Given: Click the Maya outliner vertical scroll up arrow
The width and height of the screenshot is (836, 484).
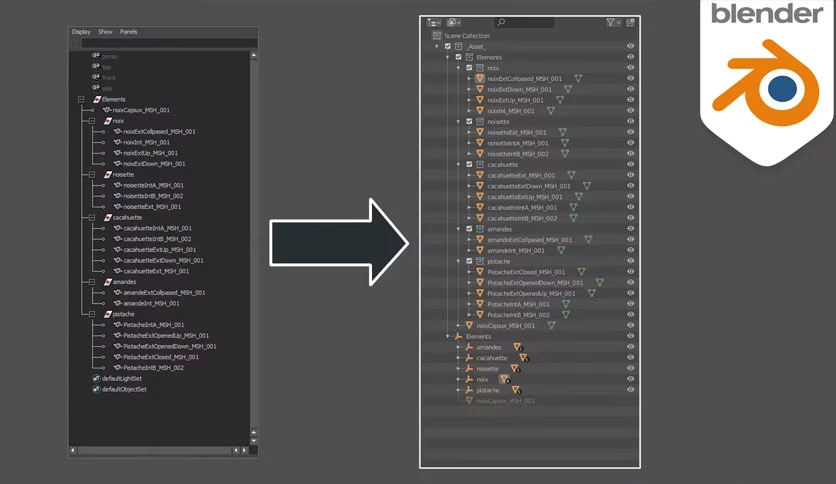Looking at the screenshot, I should [253, 55].
